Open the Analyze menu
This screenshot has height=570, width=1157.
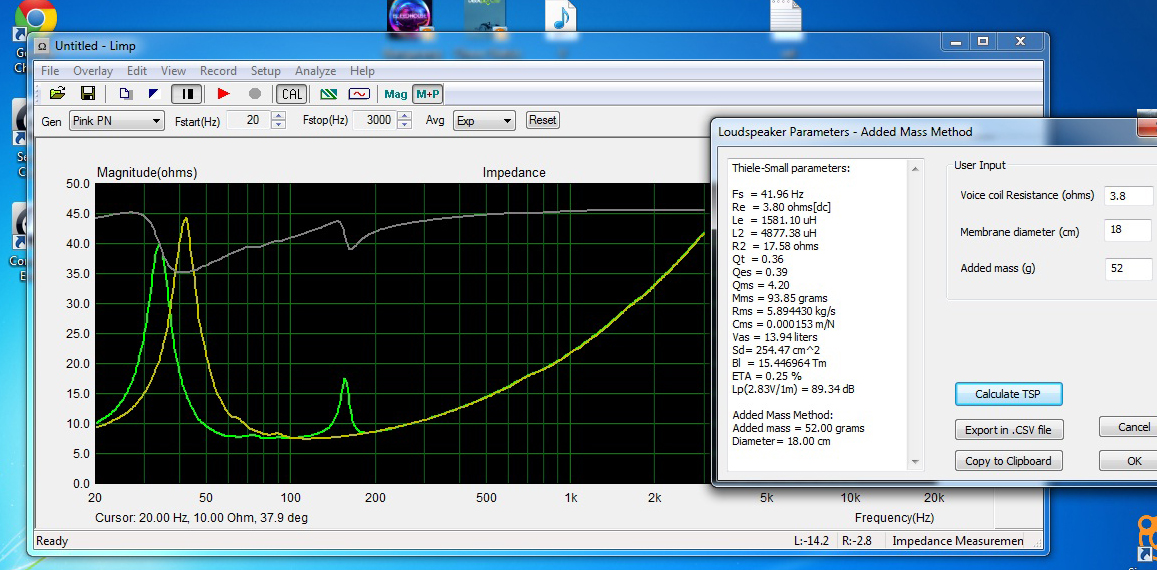315,71
